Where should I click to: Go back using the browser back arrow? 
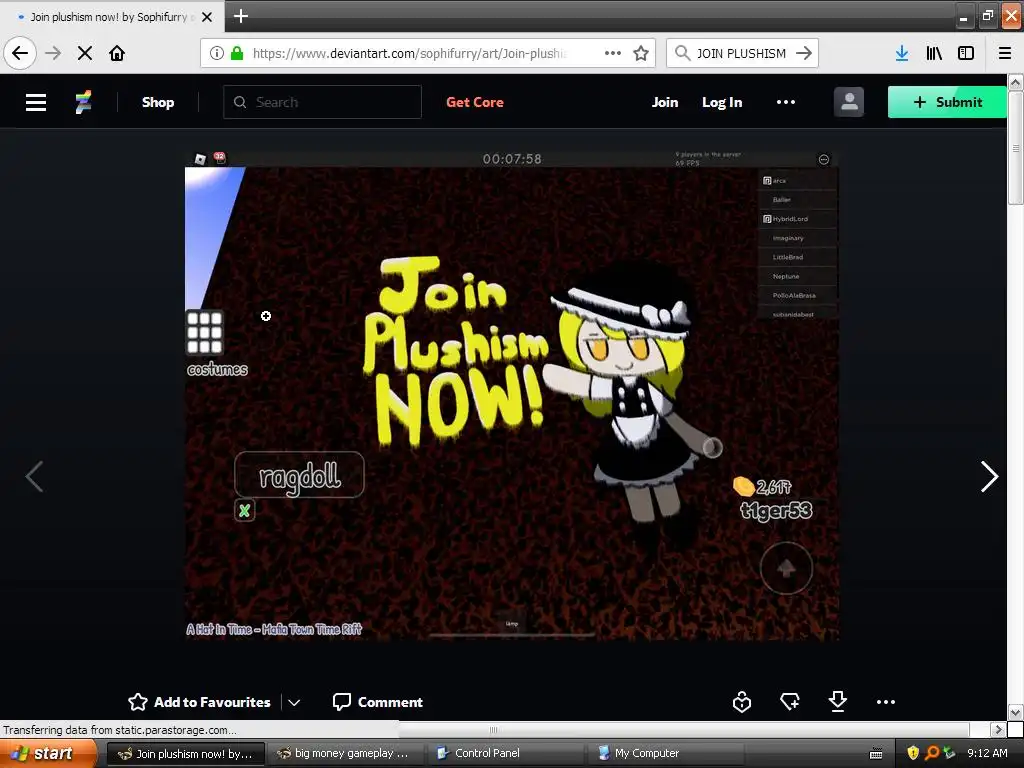[x=20, y=53]
